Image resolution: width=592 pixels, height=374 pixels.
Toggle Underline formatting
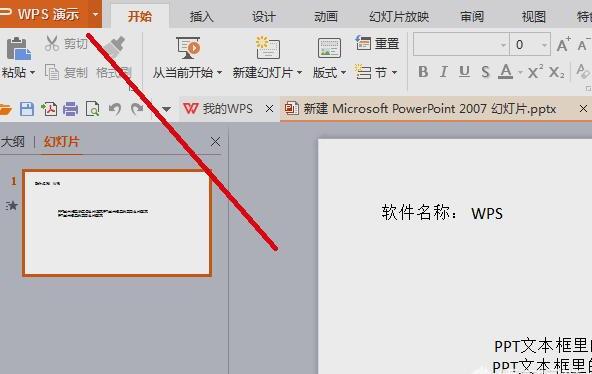click(x=464, y=72)
